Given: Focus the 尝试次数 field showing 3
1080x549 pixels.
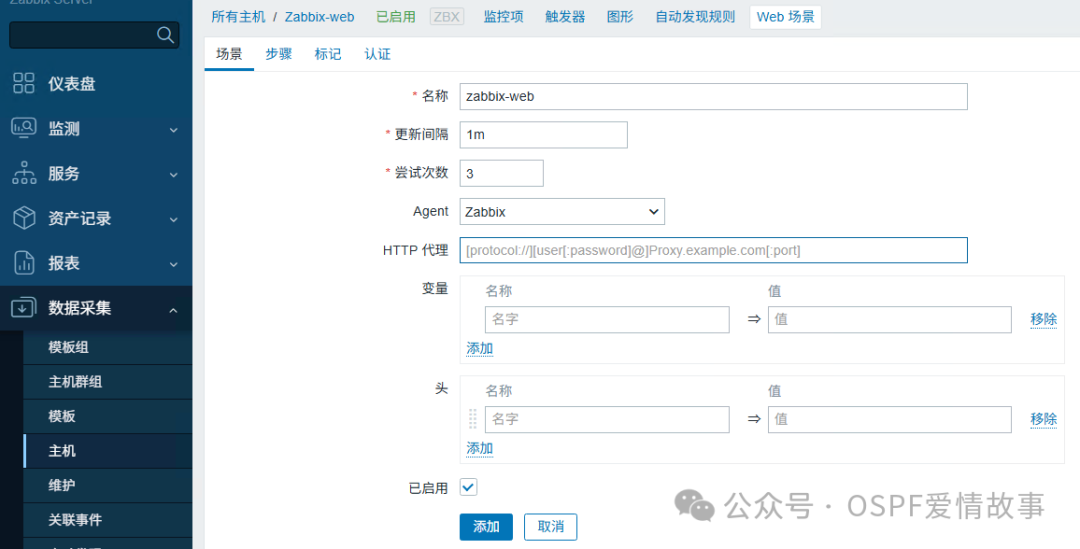Looking at the screenshot, I should [x=501, y=174].
